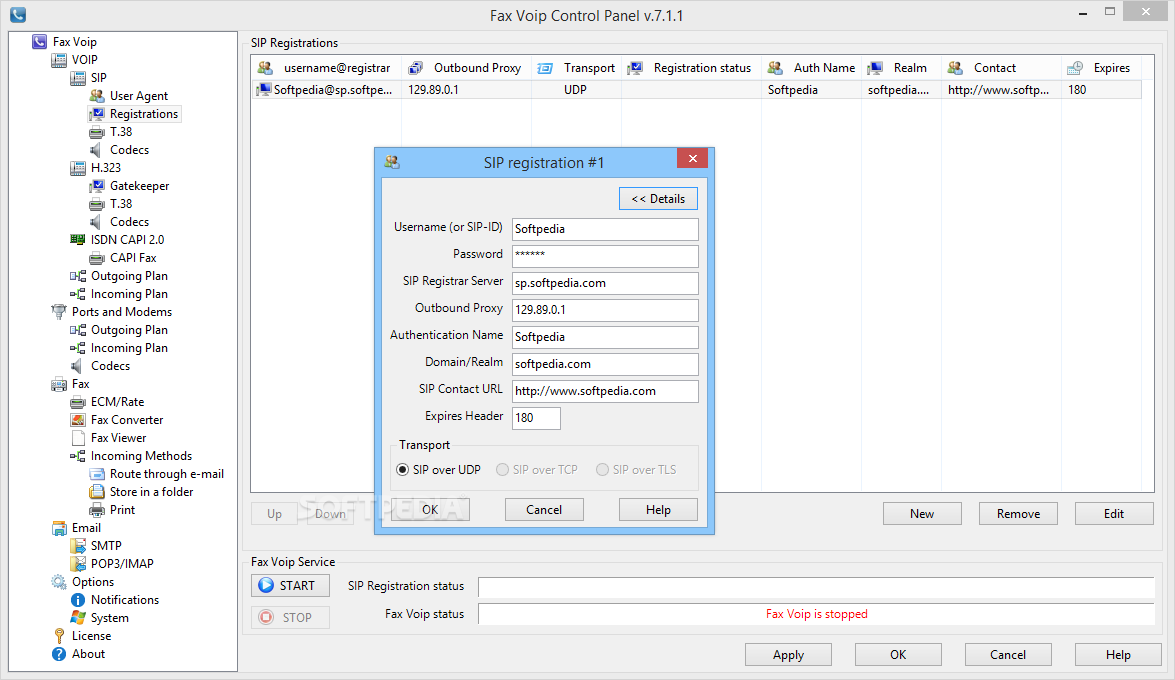This screenshot has width=1175, height=680.
Task: Open Outgoing Plan under VOIP
Action: click(x=129, y=275)
